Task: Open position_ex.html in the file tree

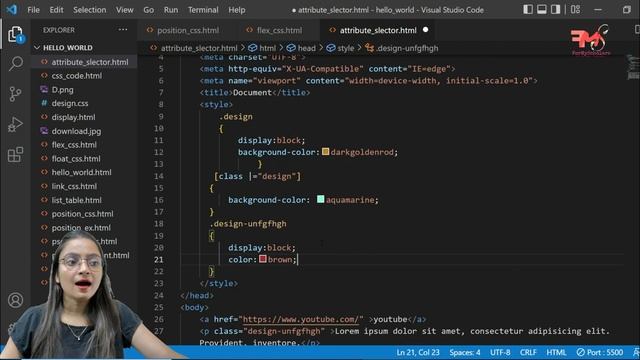Action: 81,228
